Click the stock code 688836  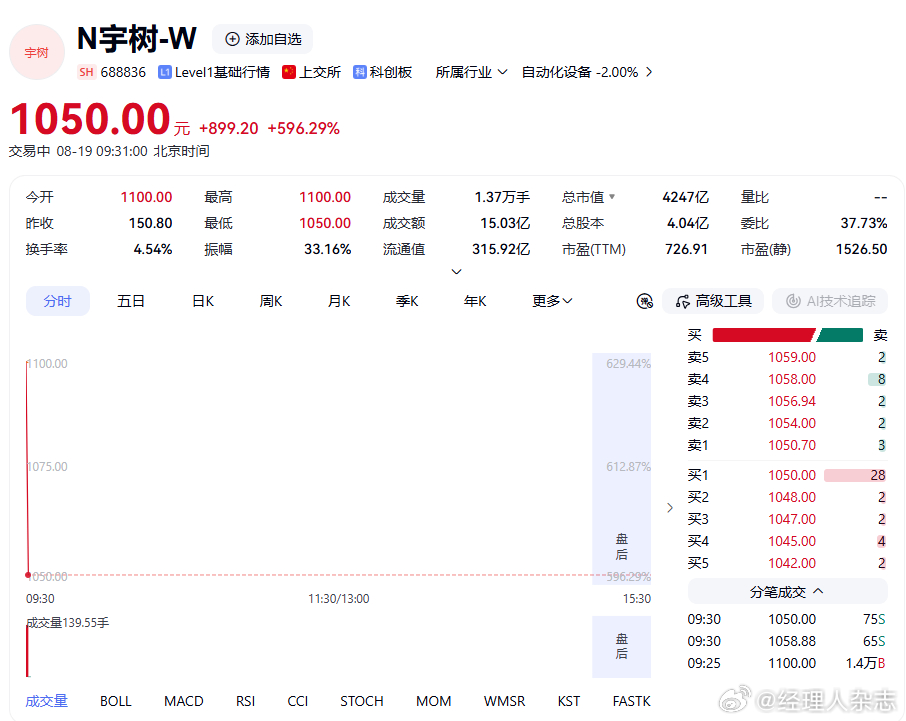pyautogui.click(x=123, y=72)
